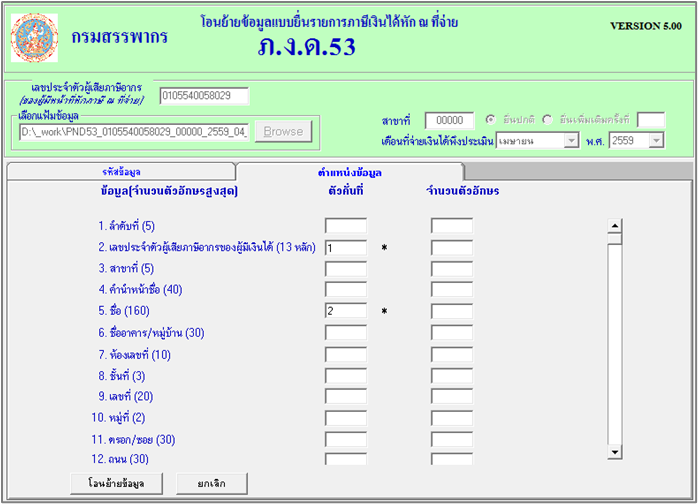Click ตัวคั่นที่ field containing 2 for 5. ชื่อ
Viewport: 698px width, 504px height.
pos(346,311)
